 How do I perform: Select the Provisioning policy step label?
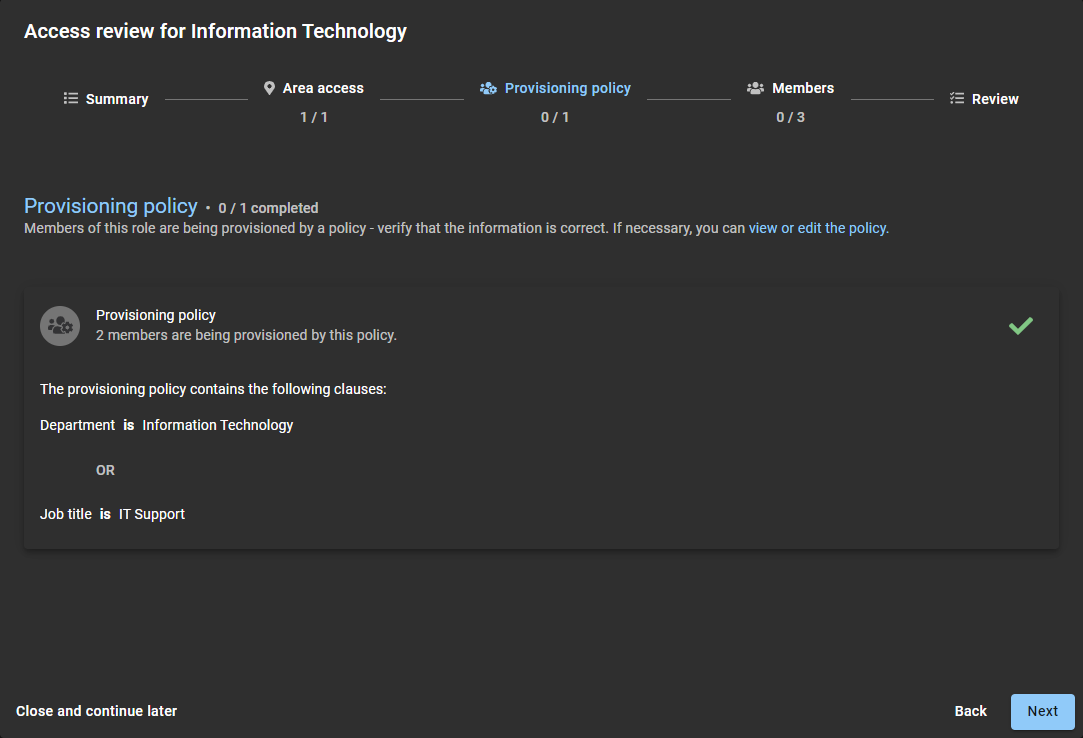click(567, 88)
